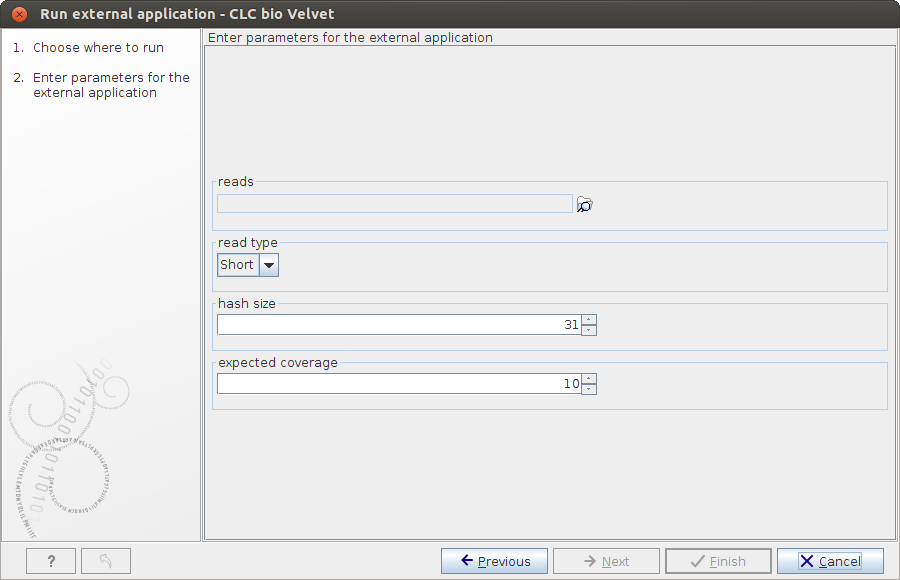Click the X icon inside Cancel
The height and width of the screenshot is (580, 900).
tap(808, 560)
